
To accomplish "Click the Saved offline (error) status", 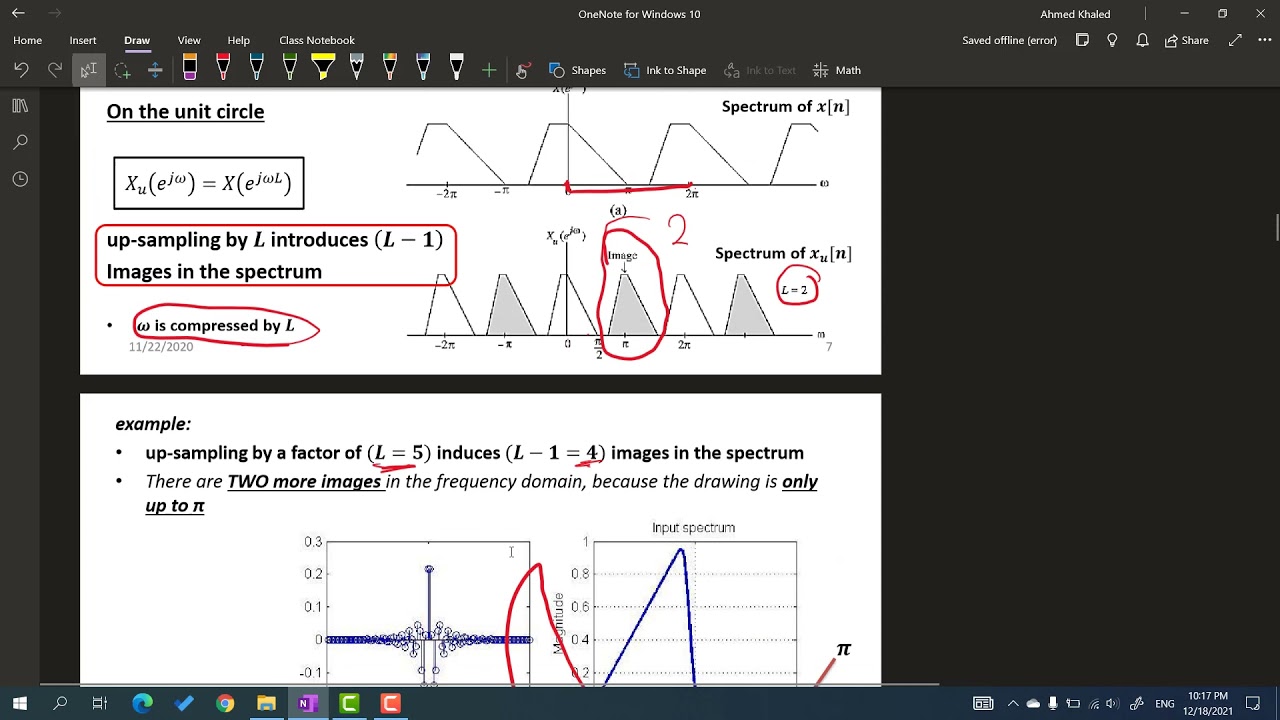I will coord(1009,40).
